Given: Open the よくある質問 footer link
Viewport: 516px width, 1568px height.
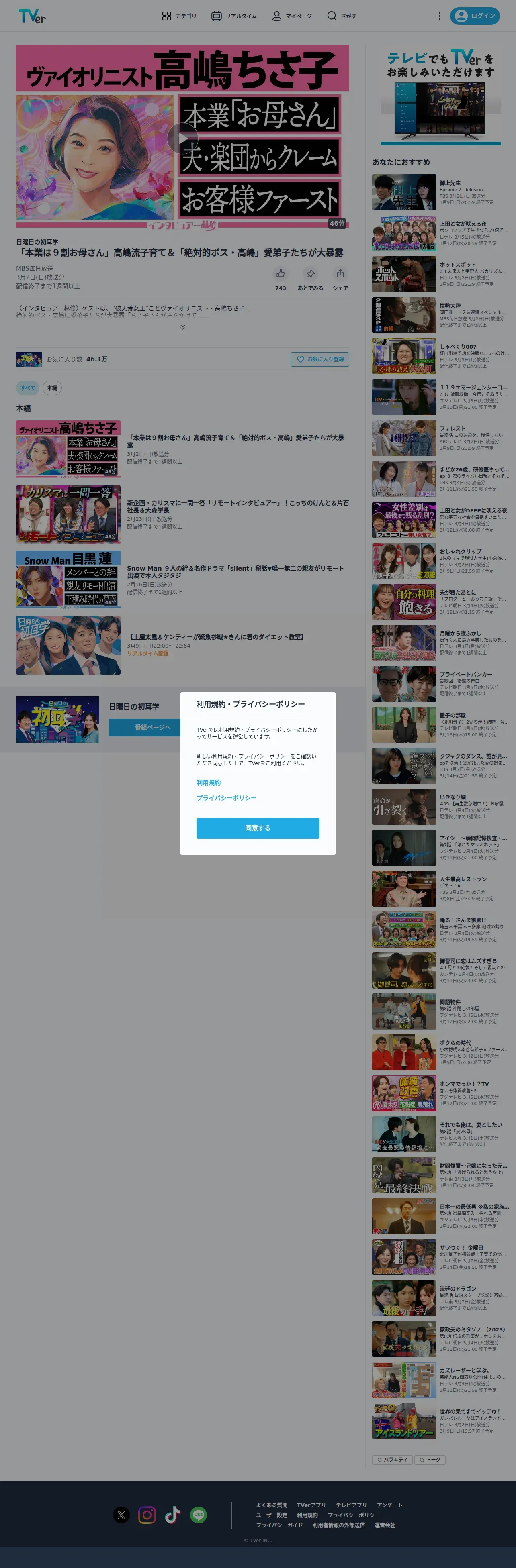Looking at the screenshot, I should point(272,1505).
